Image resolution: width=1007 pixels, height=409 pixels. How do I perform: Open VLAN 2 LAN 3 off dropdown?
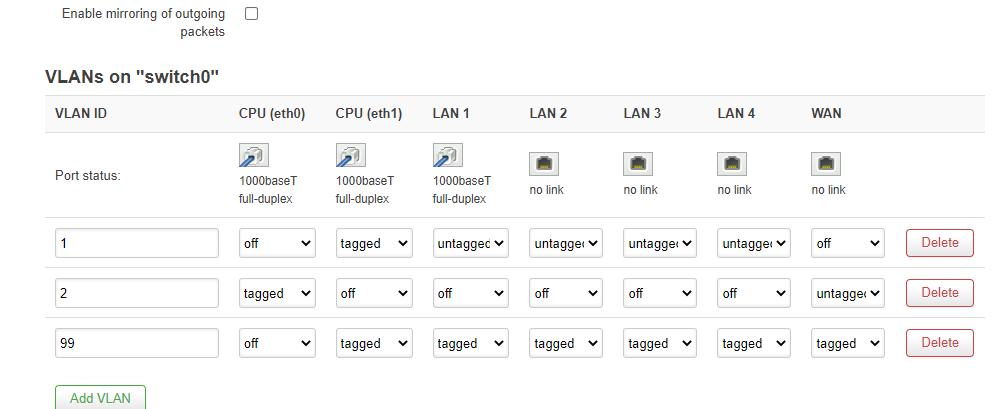tap(660, 293)
